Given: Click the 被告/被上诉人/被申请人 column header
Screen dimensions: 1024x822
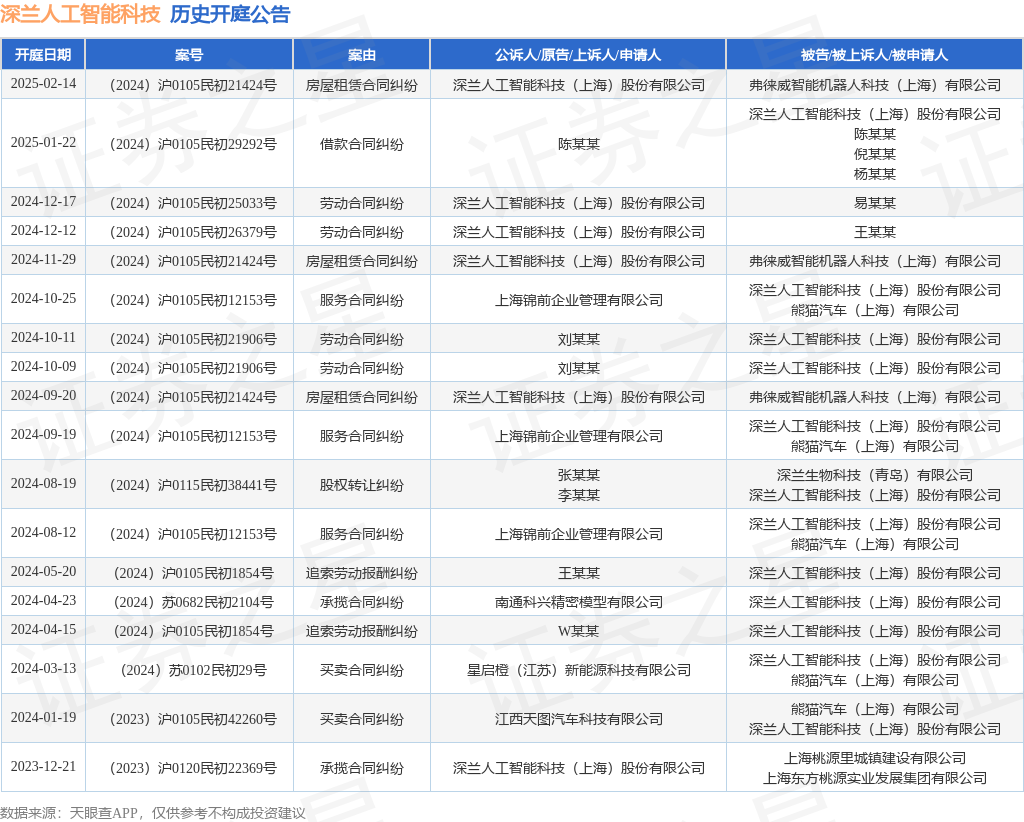Looking at the screenshot, I should tap(874, 55).
